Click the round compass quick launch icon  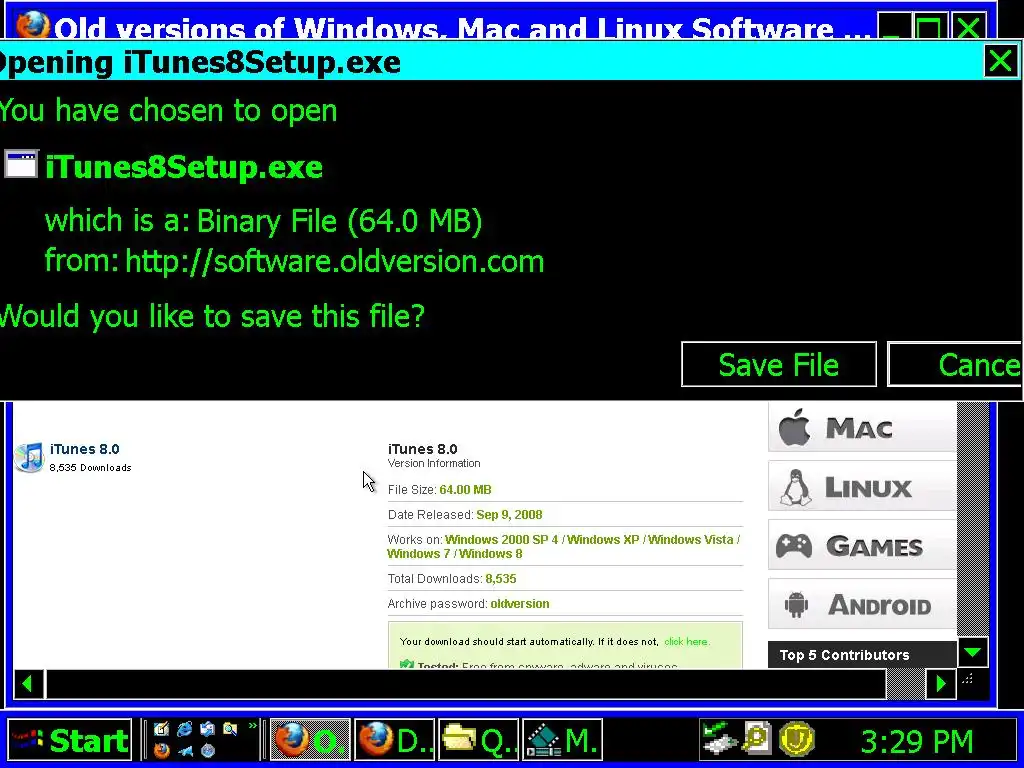click(208, 750)
